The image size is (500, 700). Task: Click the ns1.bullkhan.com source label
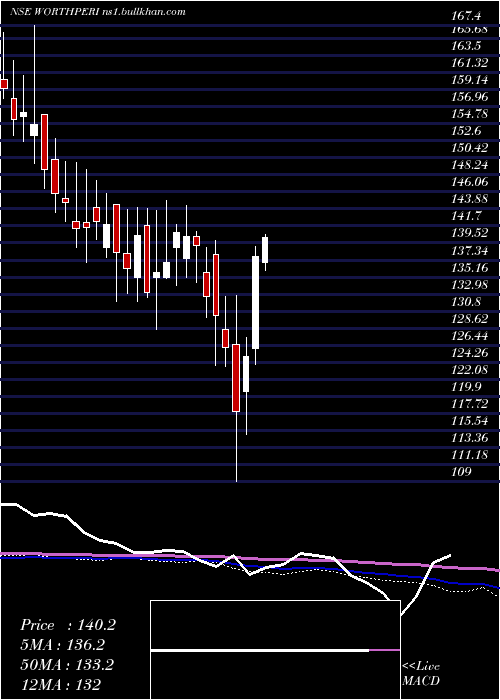tap(144, 12)
